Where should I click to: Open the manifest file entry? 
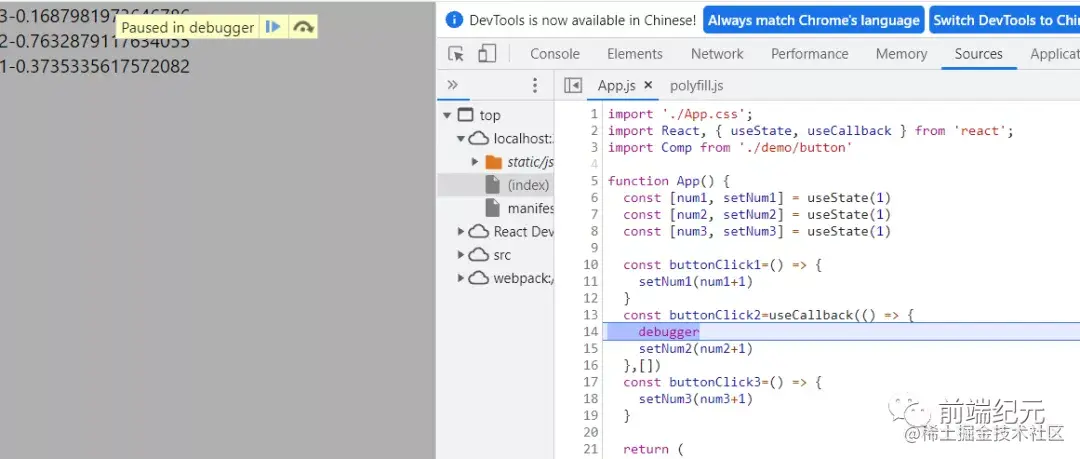pyautogui.click(x=530, y=207)
